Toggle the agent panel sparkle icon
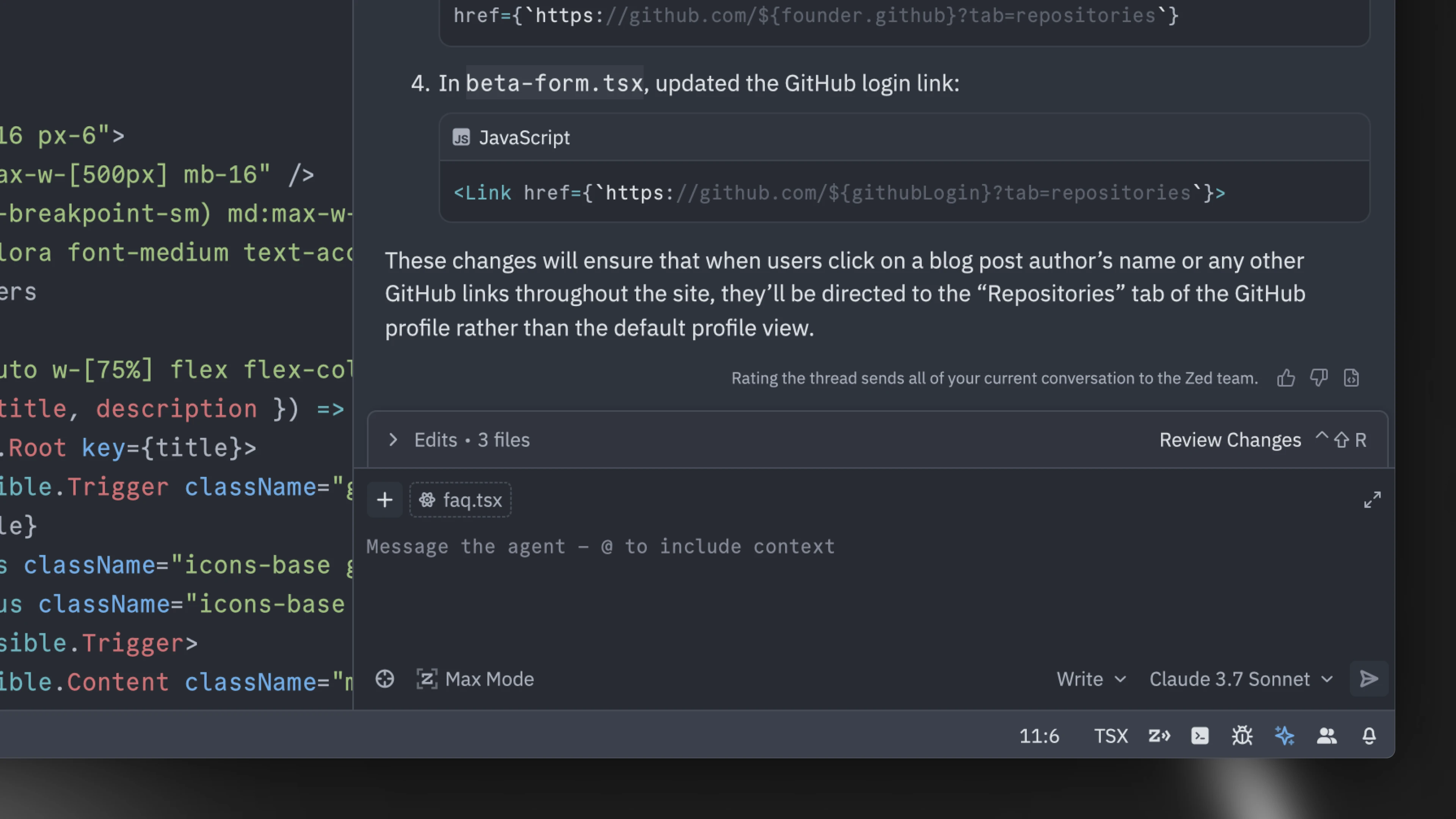1456x819 pixels. [1284, 736]
